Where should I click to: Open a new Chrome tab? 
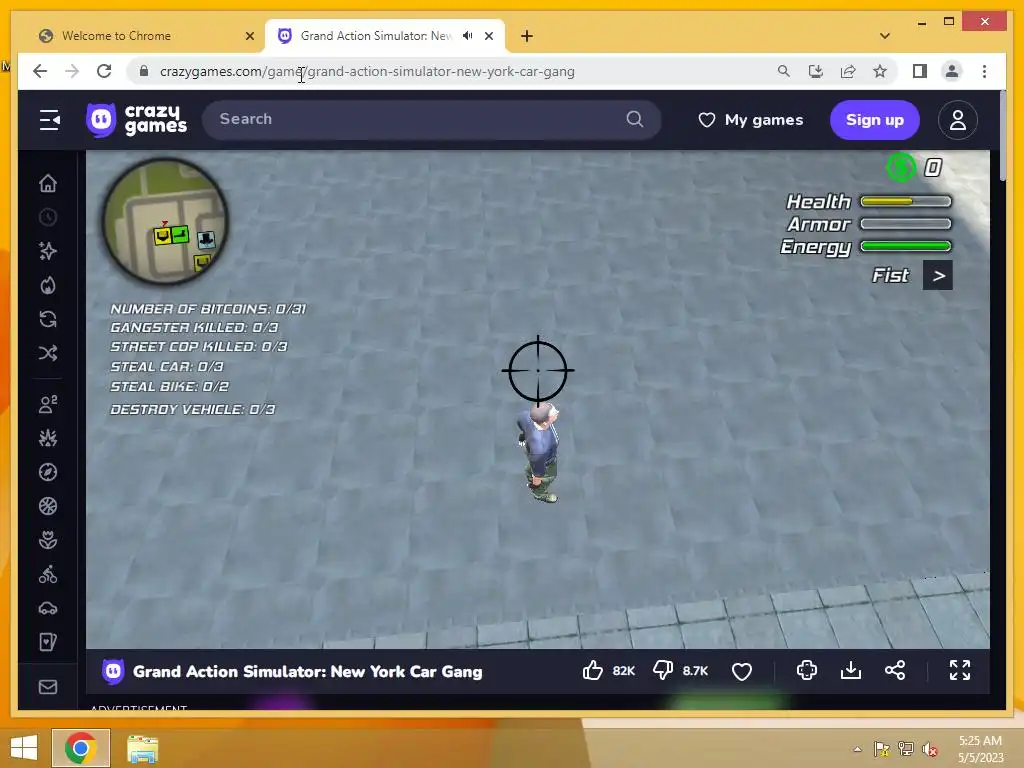click(x=527, y=36)
